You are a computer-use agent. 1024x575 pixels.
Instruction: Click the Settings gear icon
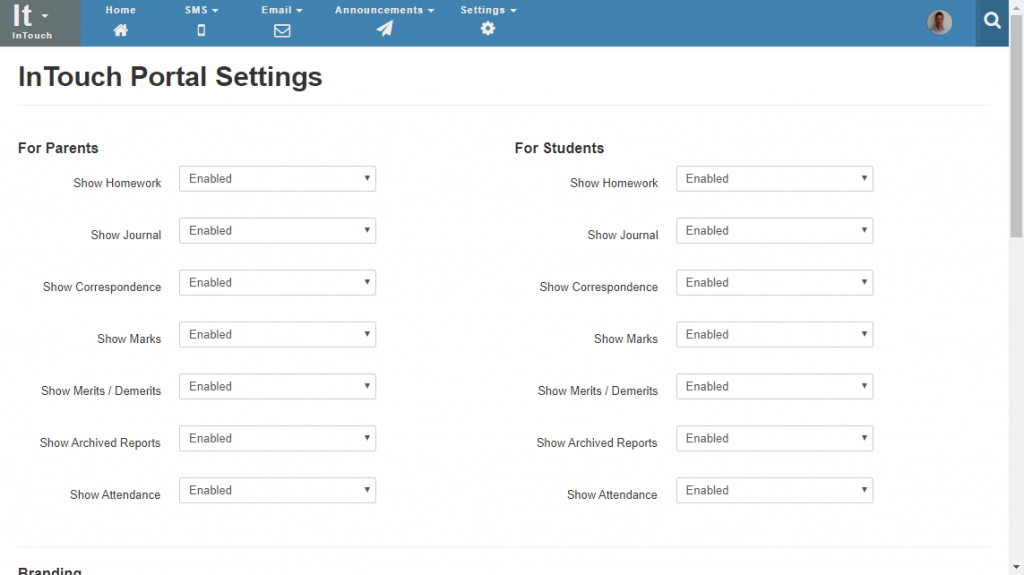488,29
